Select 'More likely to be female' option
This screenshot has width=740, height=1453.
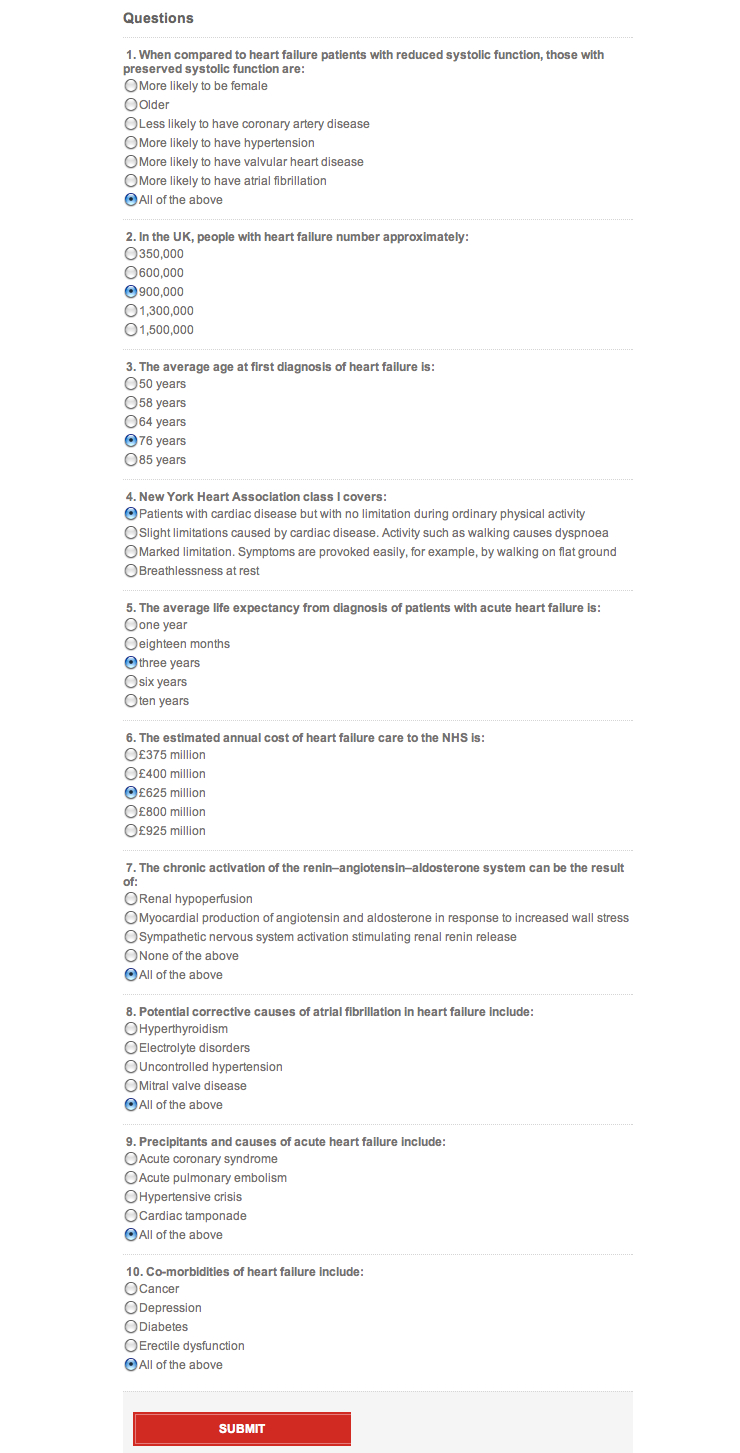click(x=131, y=86)
